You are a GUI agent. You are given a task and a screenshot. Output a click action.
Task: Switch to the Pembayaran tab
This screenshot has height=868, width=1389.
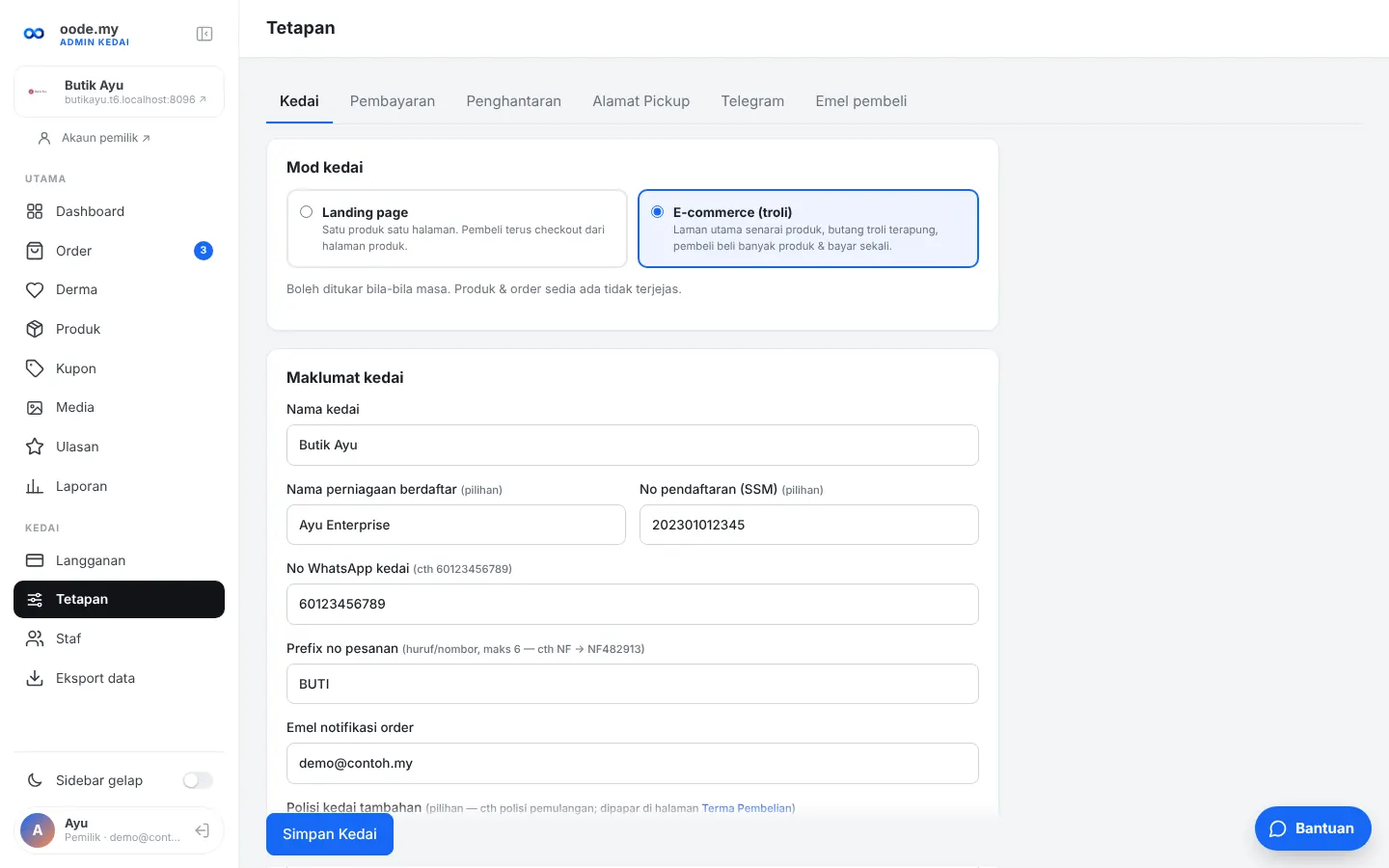click(393, 101)
